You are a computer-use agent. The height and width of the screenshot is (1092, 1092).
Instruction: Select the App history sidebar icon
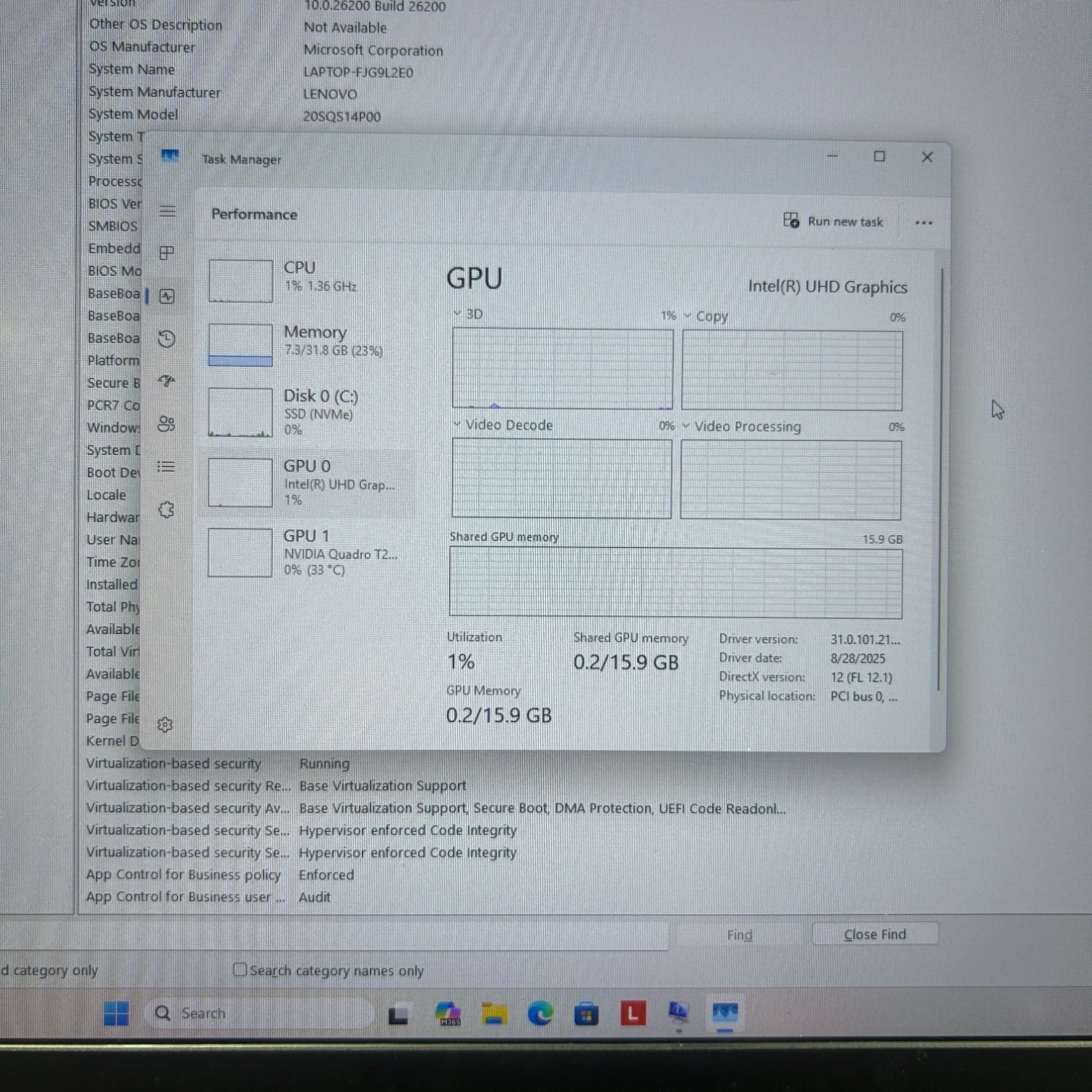(x=167, y=339)
